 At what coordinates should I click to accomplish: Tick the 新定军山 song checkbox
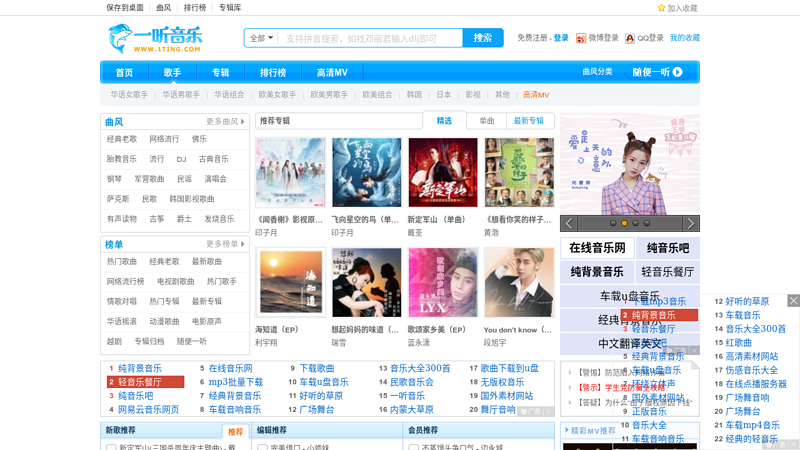pos(111,447)
